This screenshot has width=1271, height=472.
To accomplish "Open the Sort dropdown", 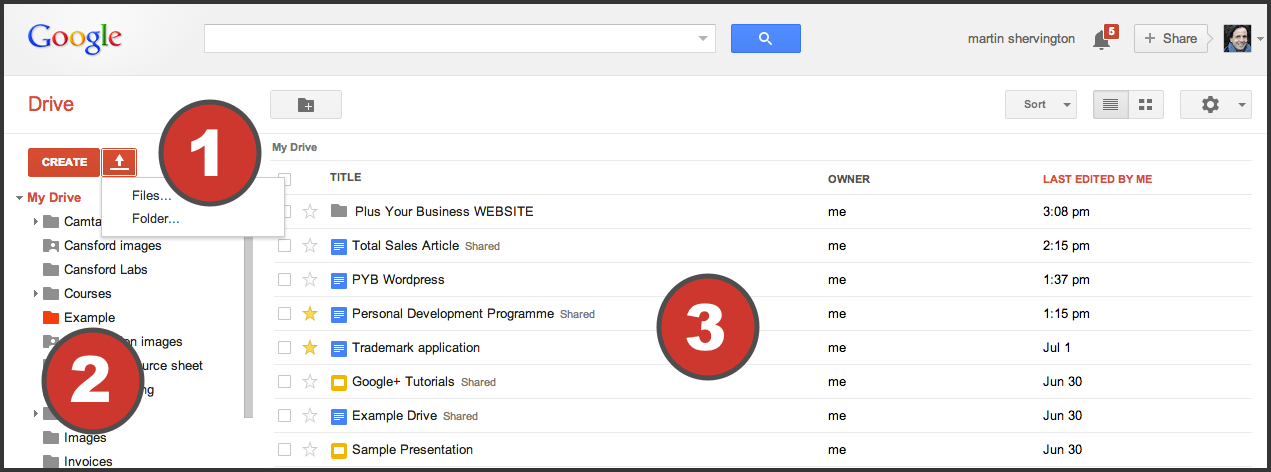I will pos(1041,104).
